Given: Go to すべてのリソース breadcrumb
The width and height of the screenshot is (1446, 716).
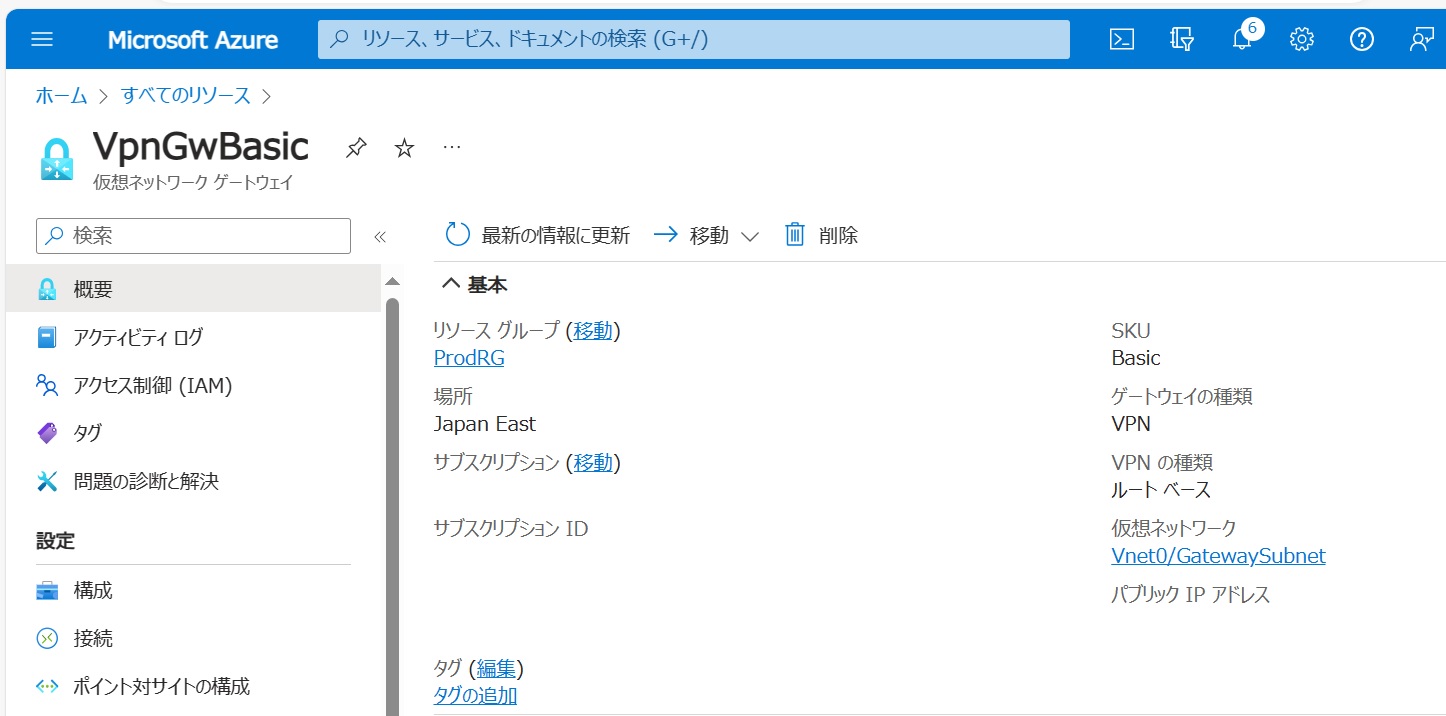Looking at the screenshot, I should (x=186, y=96).
